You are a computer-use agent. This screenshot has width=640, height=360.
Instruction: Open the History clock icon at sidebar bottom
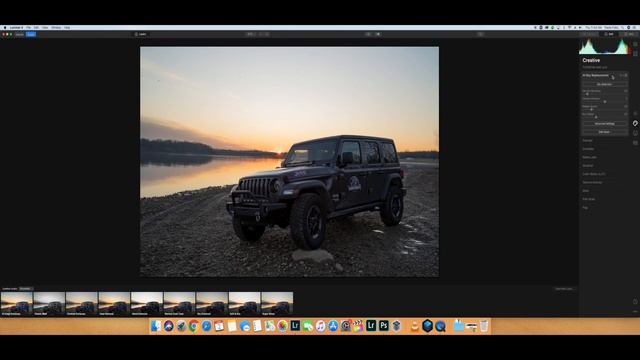[635, 302]
